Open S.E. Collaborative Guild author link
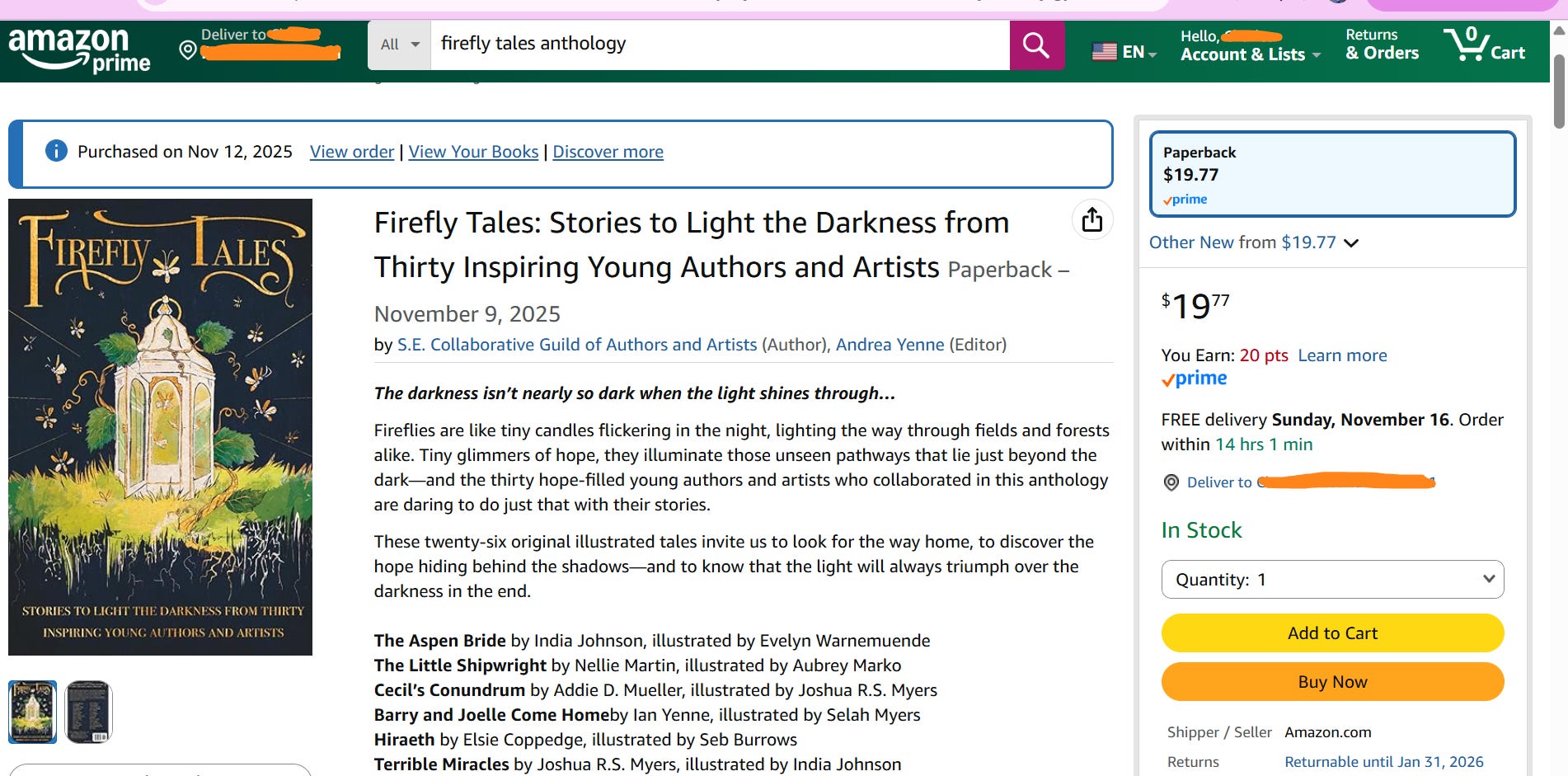 tap(577, 345)
